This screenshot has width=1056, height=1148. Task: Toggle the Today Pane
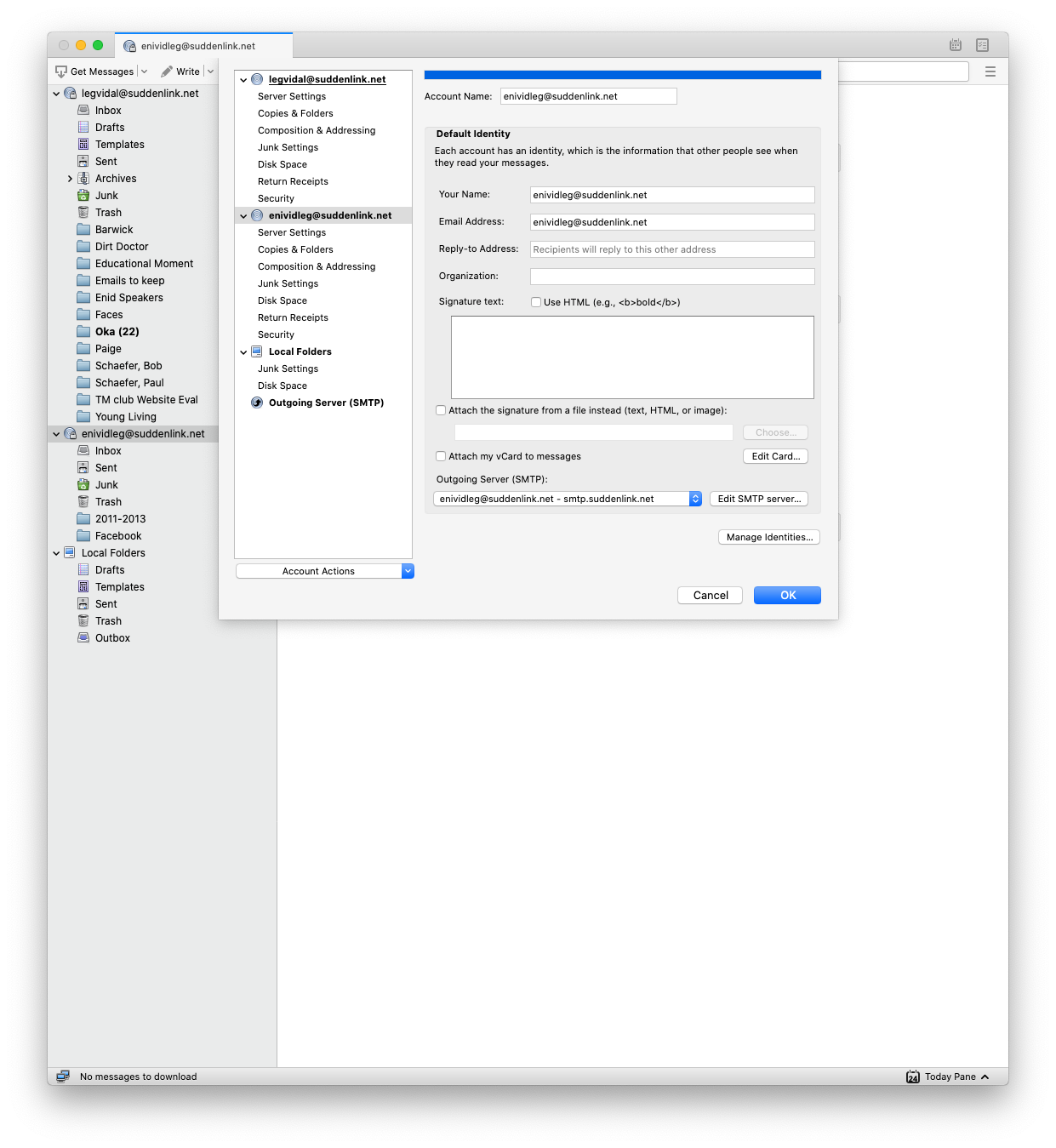(949, 1077)
